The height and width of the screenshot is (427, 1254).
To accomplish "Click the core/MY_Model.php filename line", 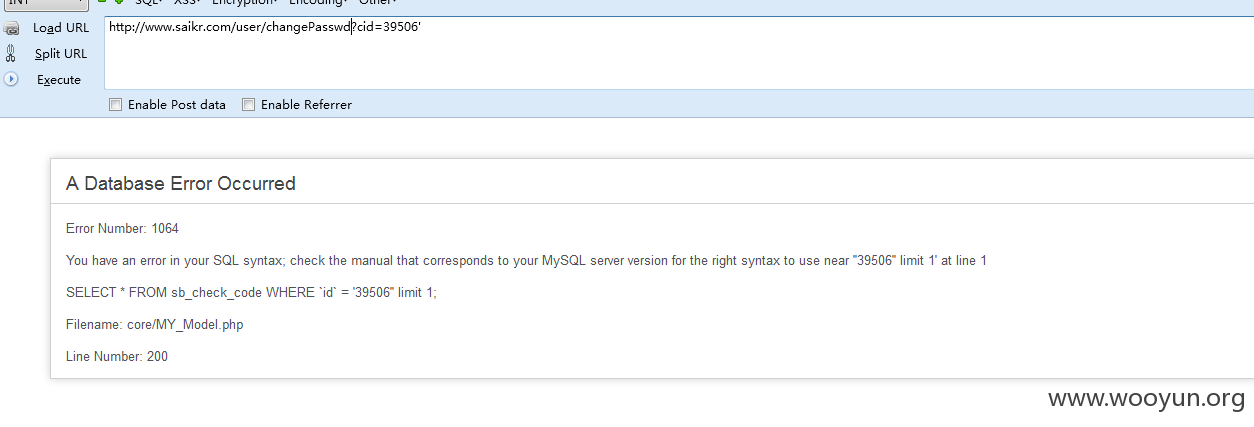I will (154, 324).
